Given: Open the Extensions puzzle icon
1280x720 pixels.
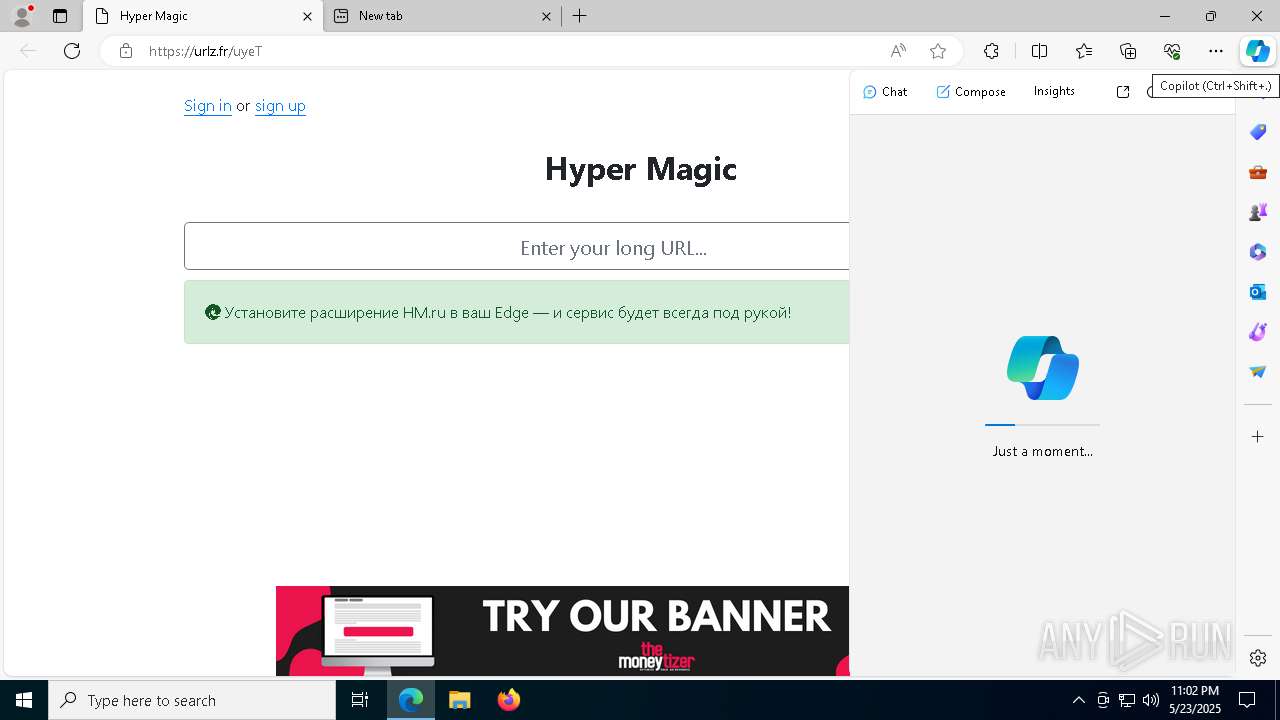Looking at the screenshot, I should [x=991, y=51].
